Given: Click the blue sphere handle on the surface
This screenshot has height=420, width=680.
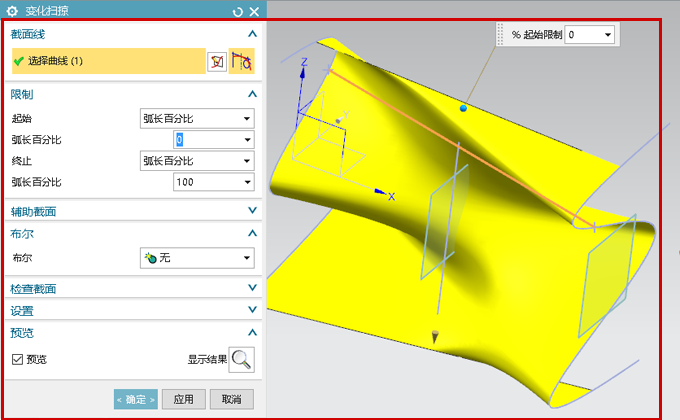Looking at the screenshot, I should tap(463, 107).
